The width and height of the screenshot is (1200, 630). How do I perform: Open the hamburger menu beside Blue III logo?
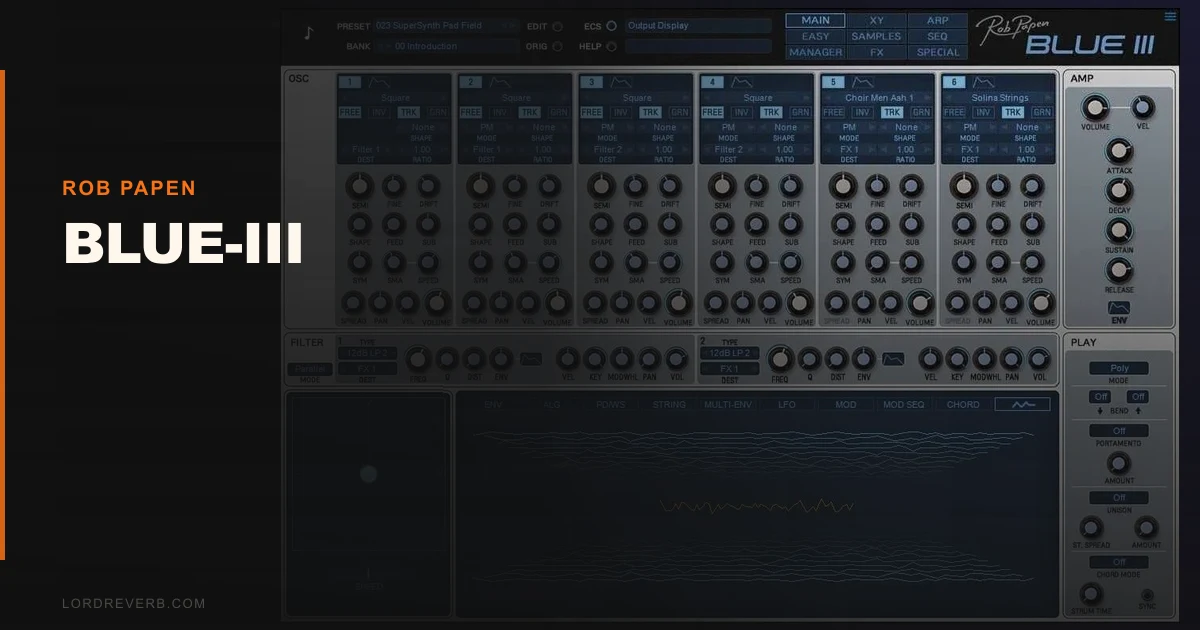click(1170, 16)
